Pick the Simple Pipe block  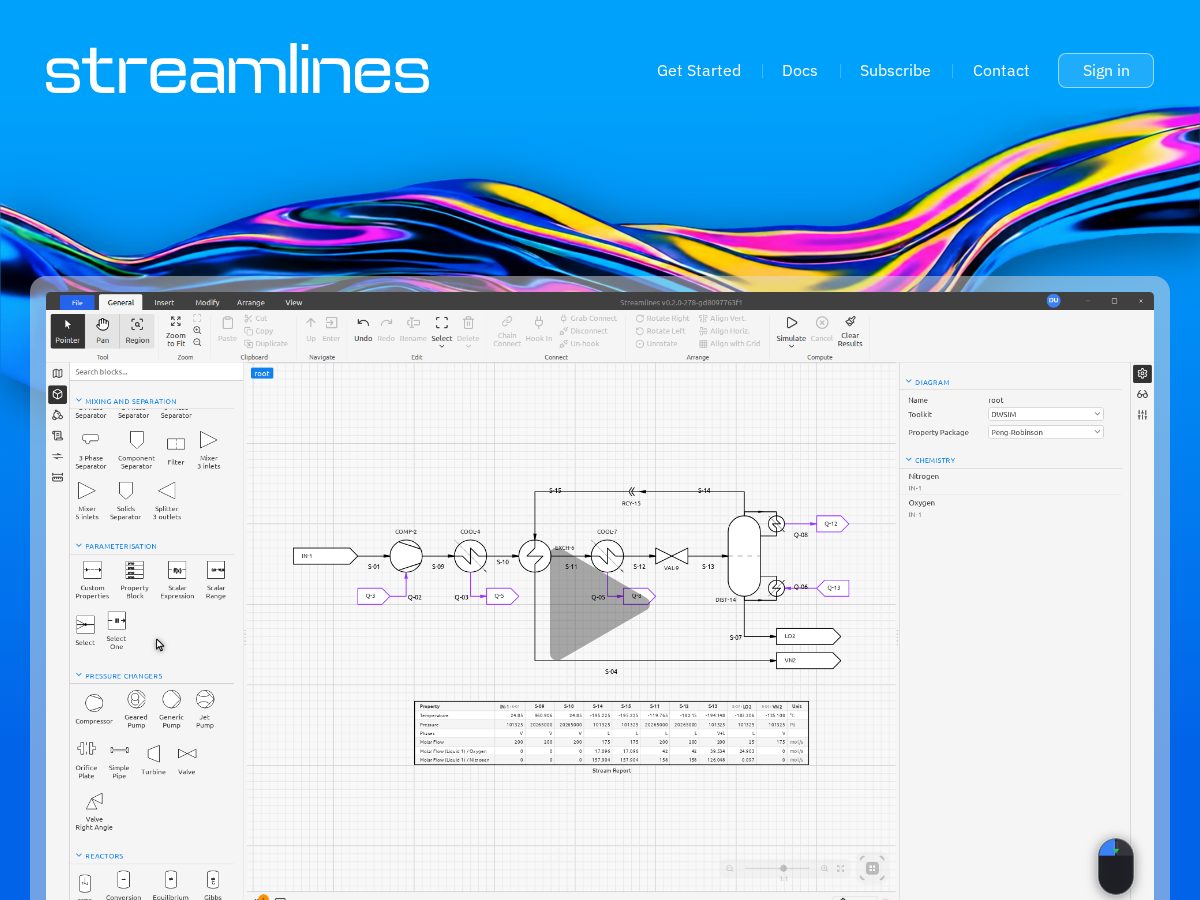point(119,760)
